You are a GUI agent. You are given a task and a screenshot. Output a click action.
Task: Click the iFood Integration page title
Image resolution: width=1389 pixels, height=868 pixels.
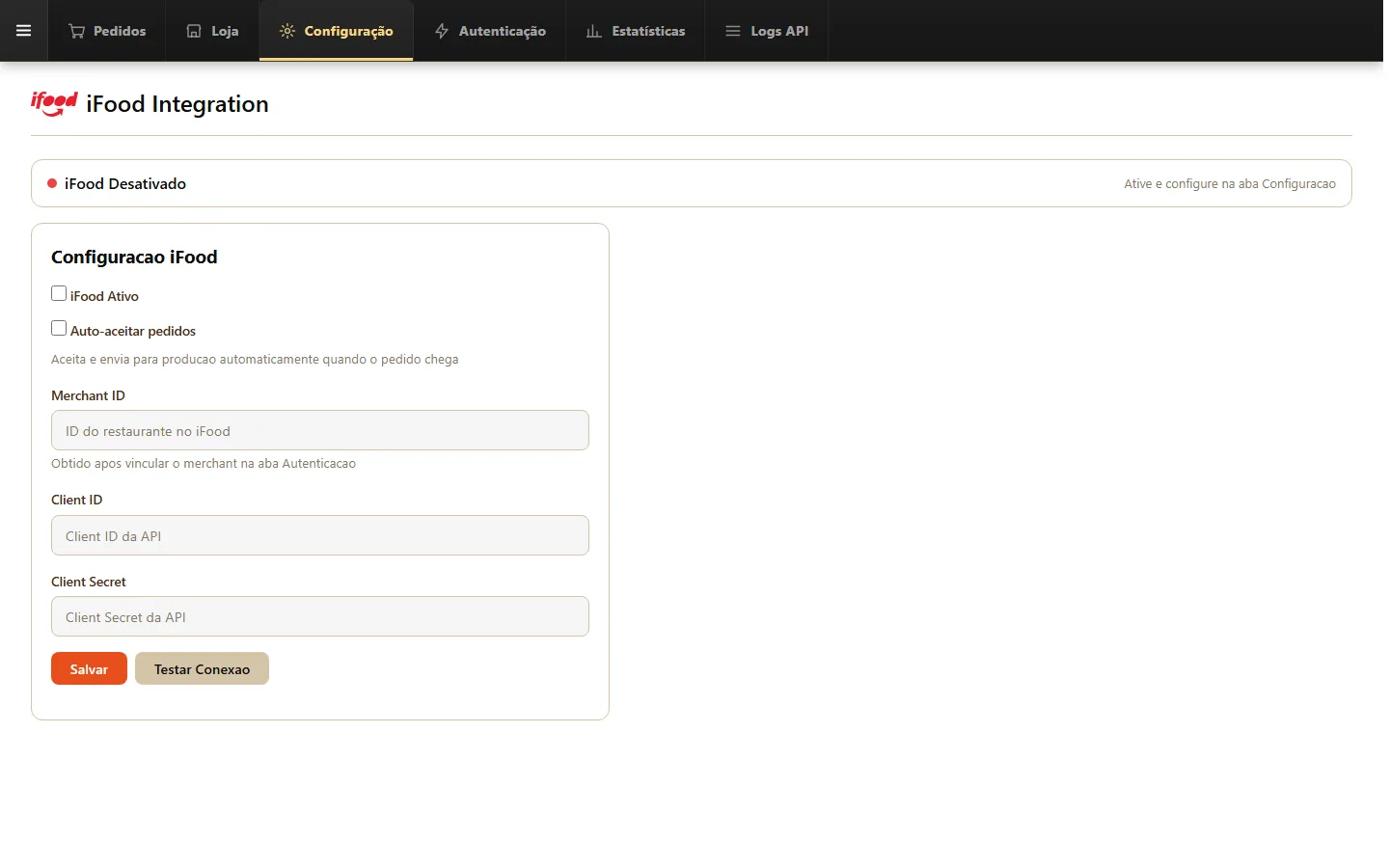point(177,104)
